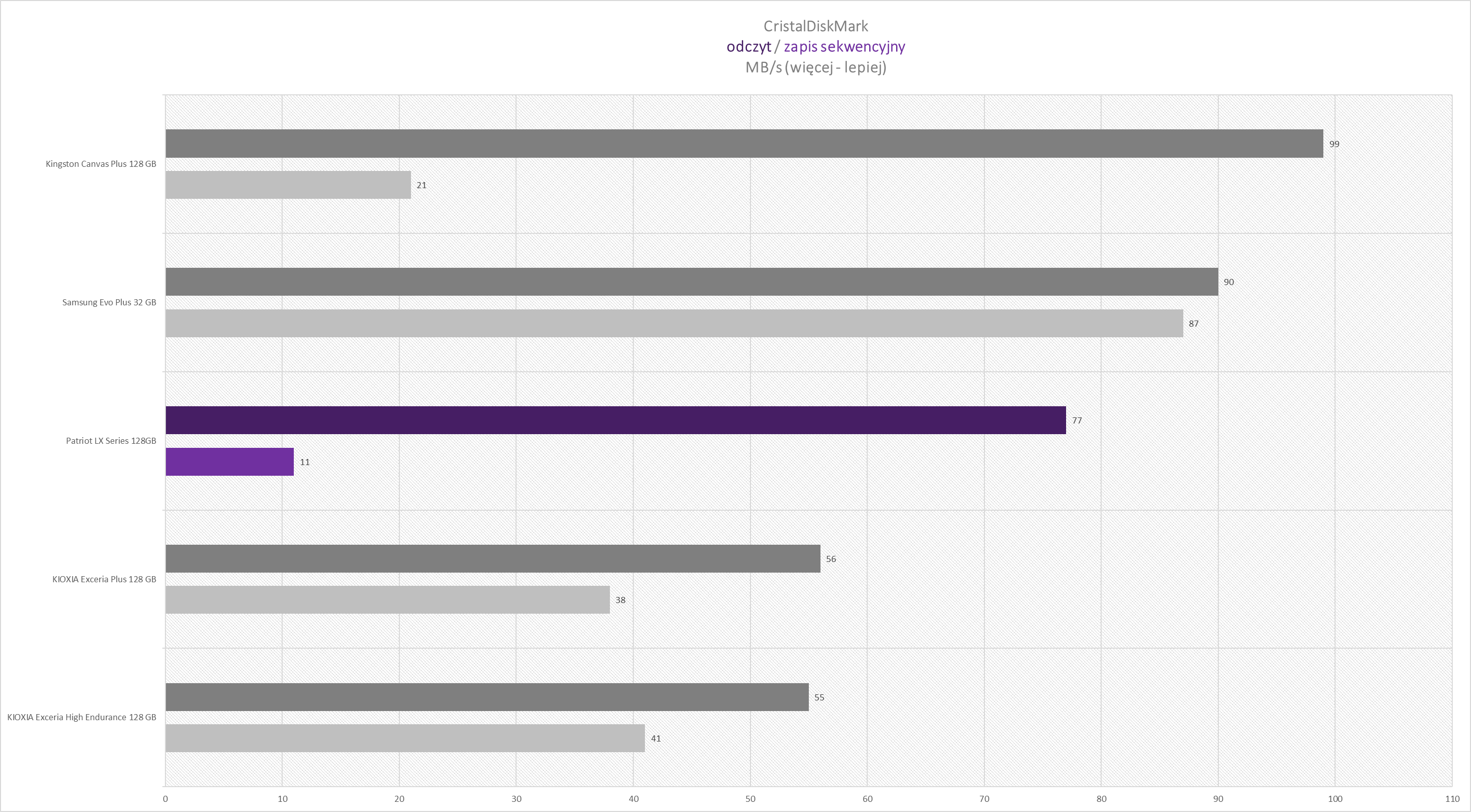Click the dark purple Patriot read bar
This screenshot has width=1471, height=812.
(615, 420)
